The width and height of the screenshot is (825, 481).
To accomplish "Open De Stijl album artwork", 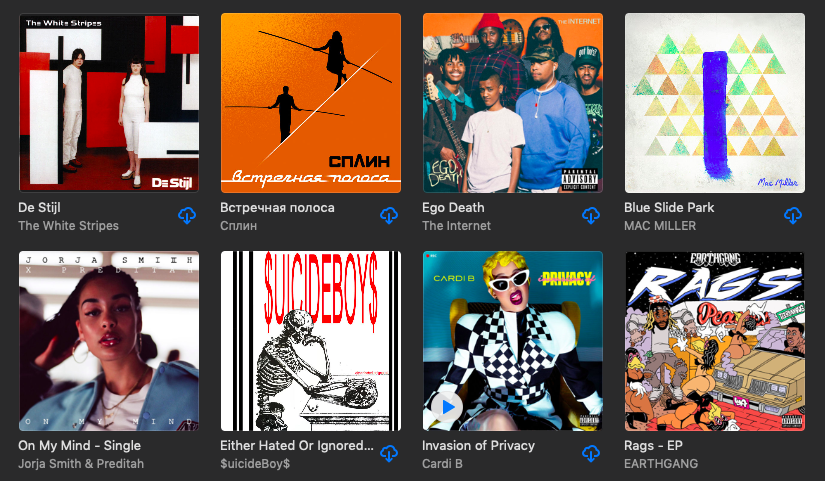I will coord(109,103).
